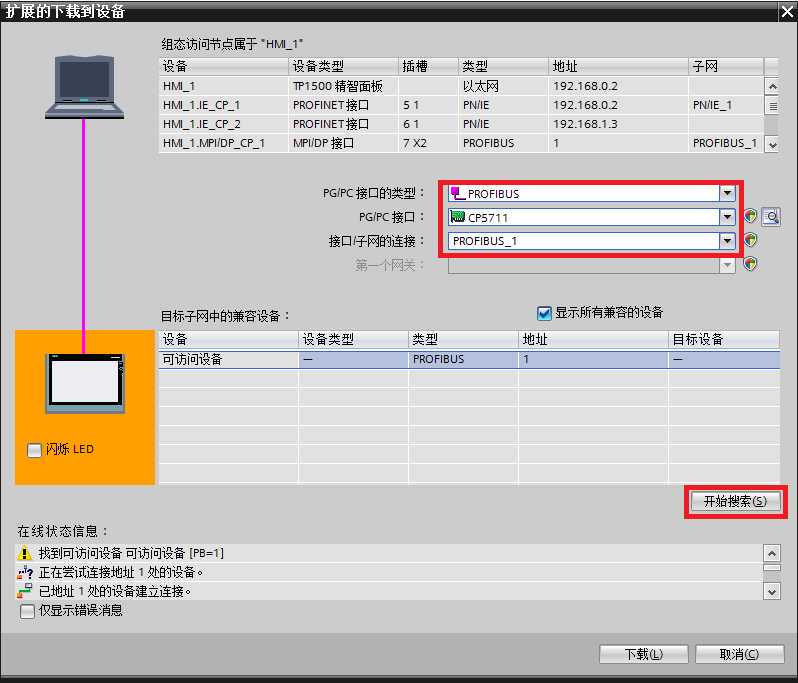Click the 下载 button

pyautogui.click(x=643, y=654)
